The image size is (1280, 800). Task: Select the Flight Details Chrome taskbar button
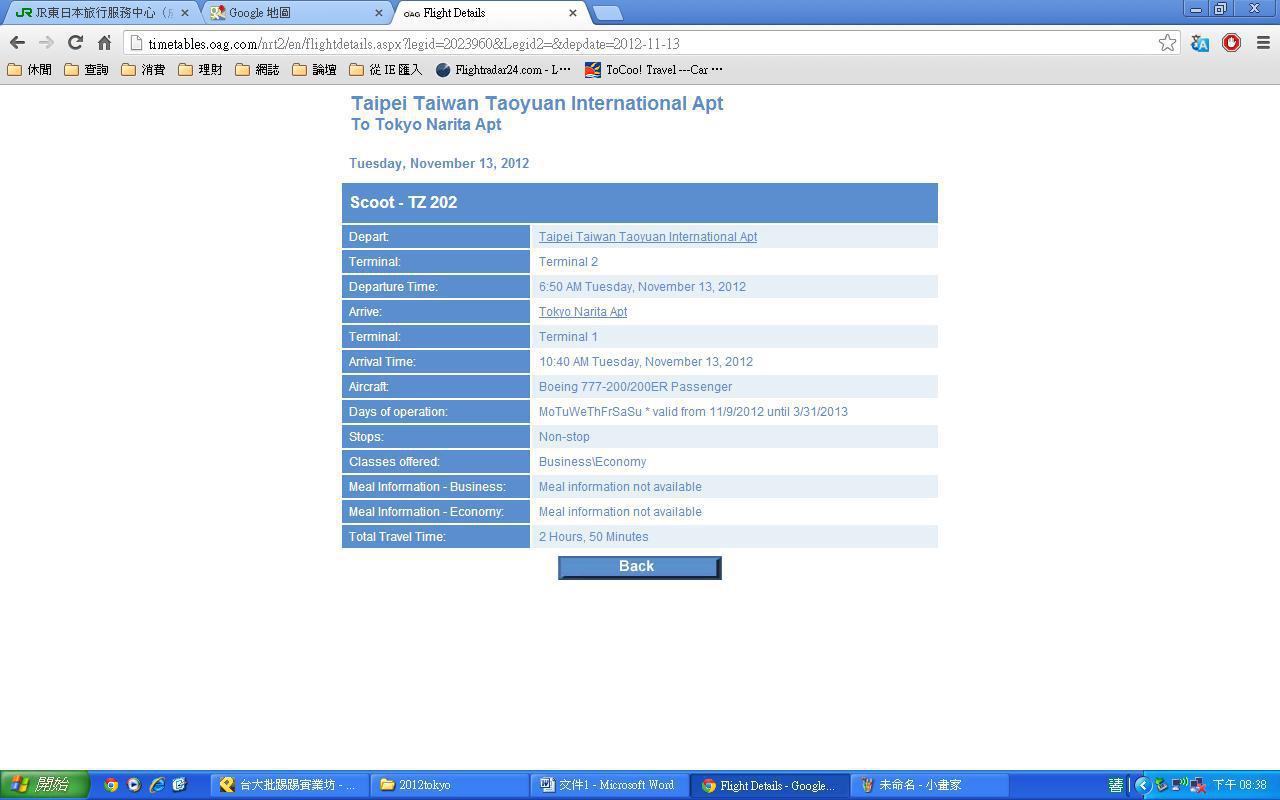770,785
